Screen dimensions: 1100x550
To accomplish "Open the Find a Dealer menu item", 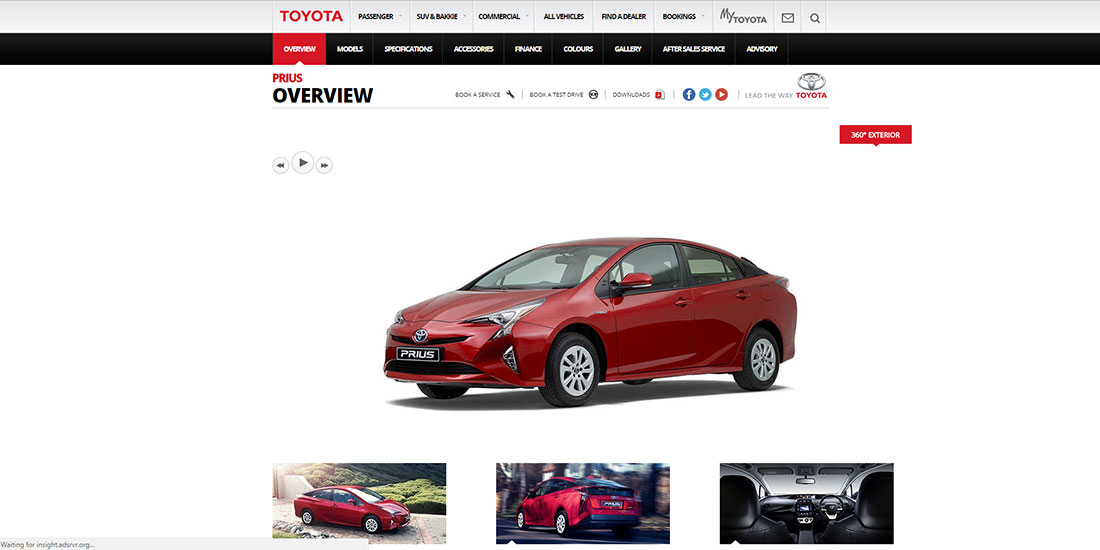I will point(624,17).
